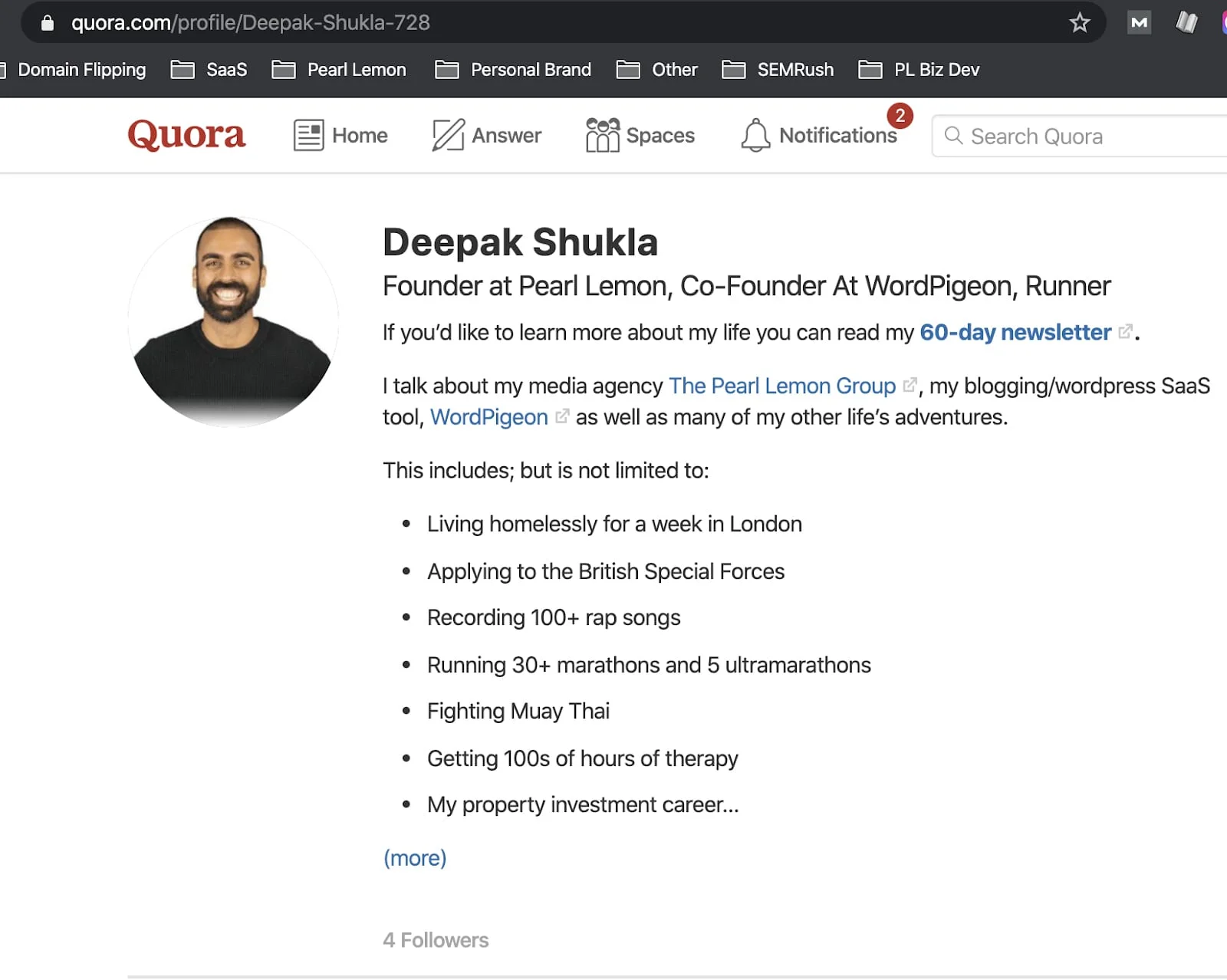This screenshot has width=1227, height=980.
Task: Open Deepak Shukla's profile photo
Action: point(232,321)
